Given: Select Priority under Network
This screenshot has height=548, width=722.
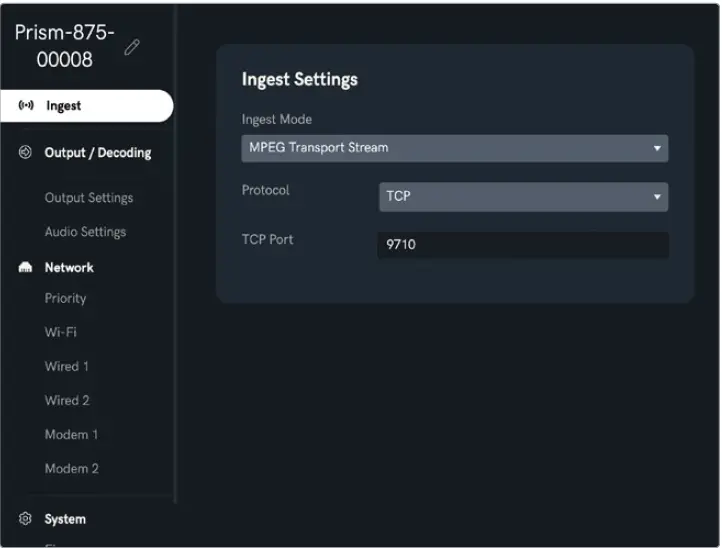Looking at the screenshot, I should (66, 298).
